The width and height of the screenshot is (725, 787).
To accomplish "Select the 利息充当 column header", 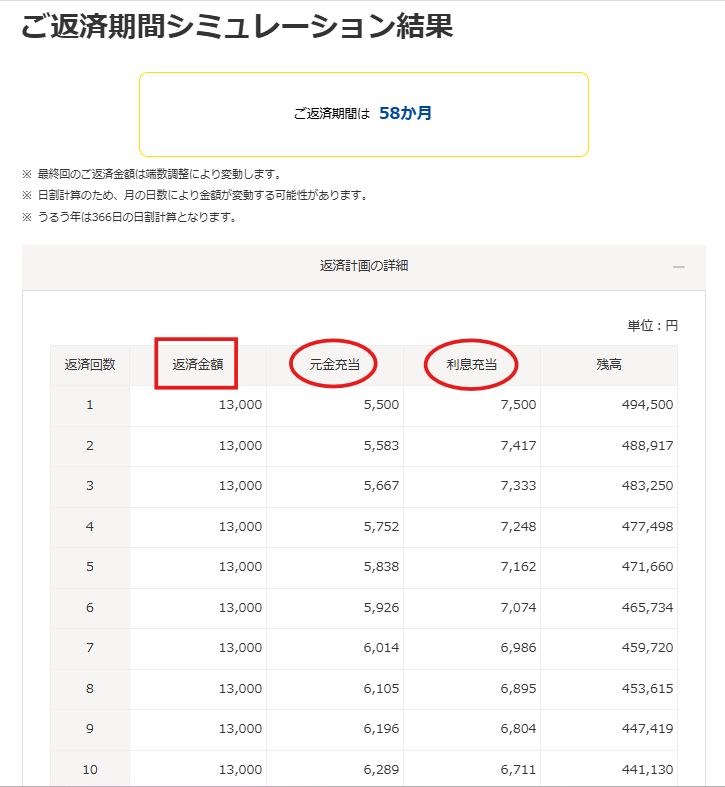I will click(x=471, y=365).
